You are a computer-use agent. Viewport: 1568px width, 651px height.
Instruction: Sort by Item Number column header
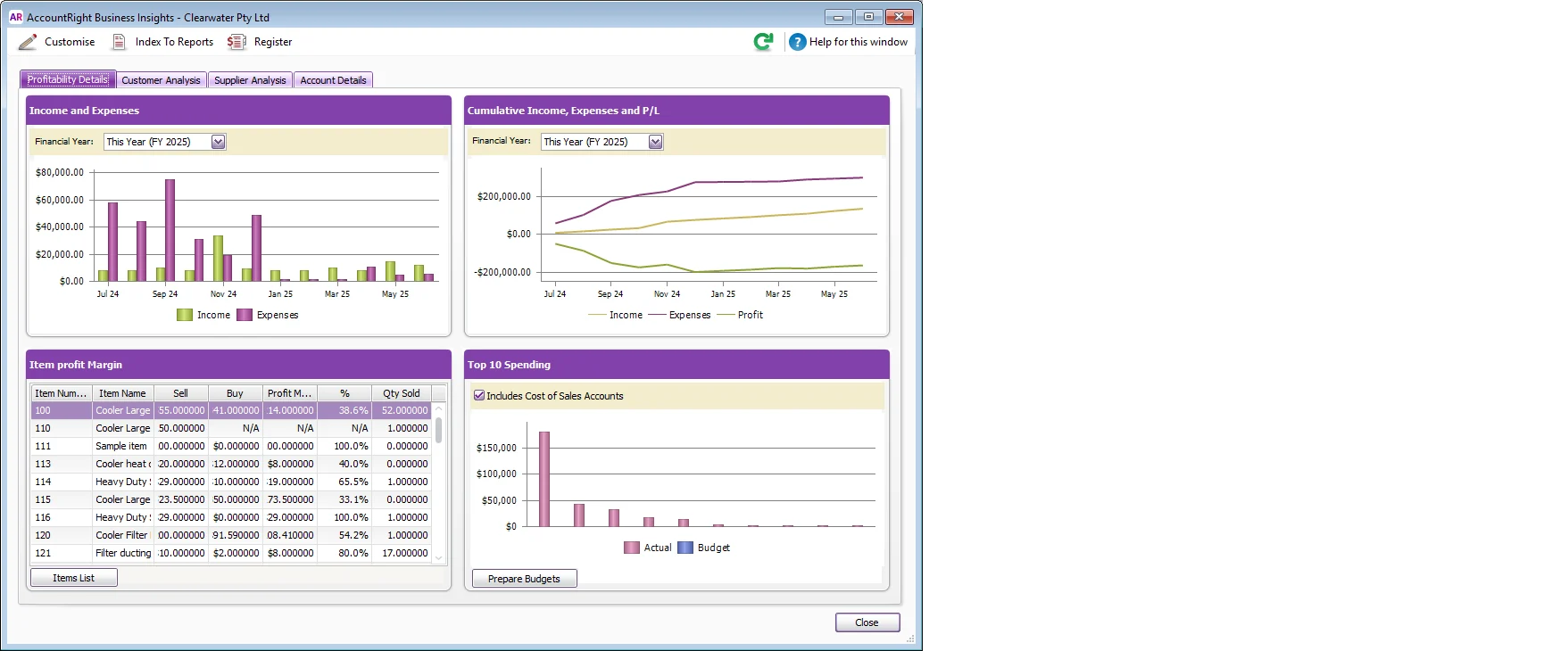(62, 393)
